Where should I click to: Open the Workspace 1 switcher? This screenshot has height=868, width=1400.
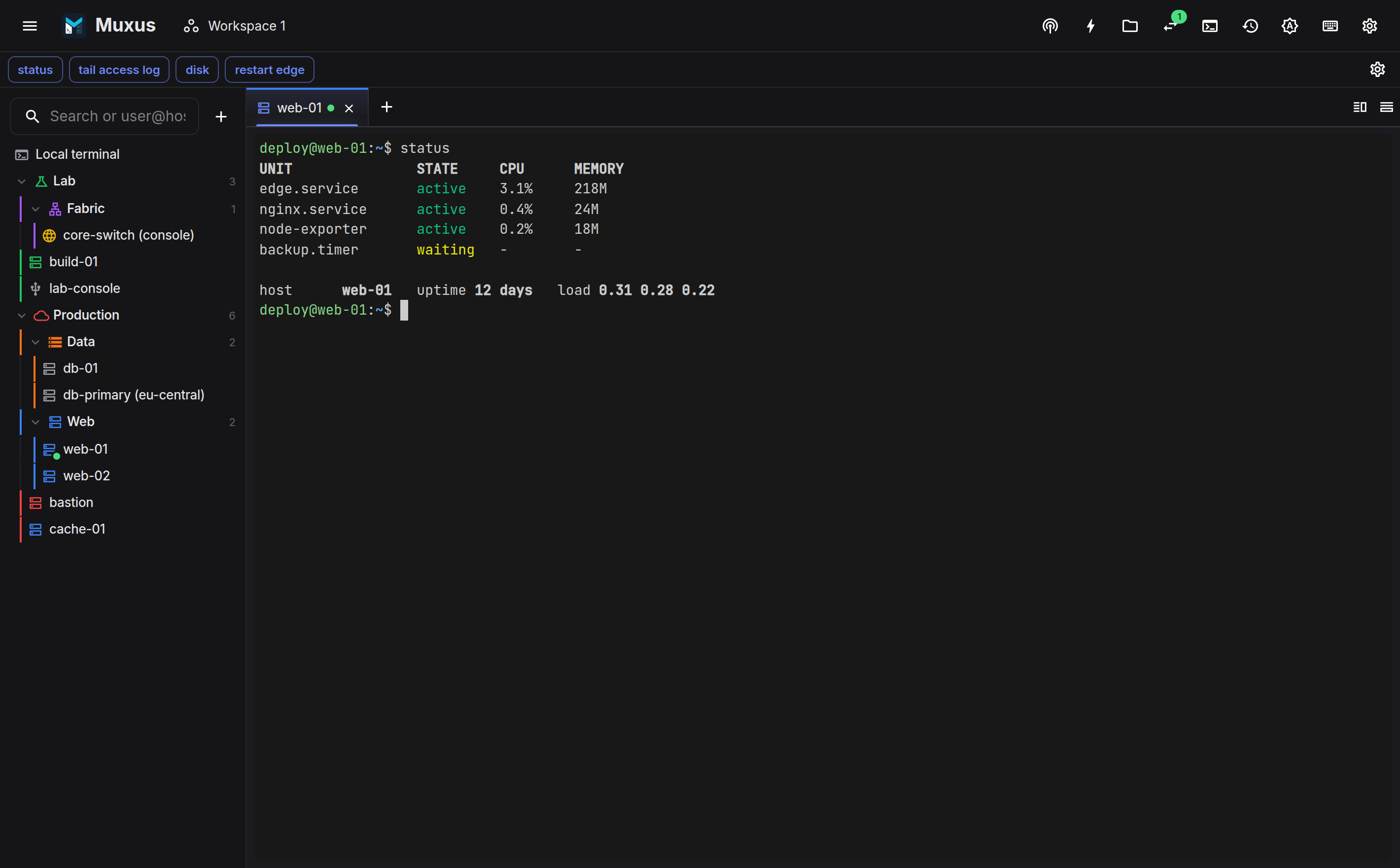pos(235,26)
